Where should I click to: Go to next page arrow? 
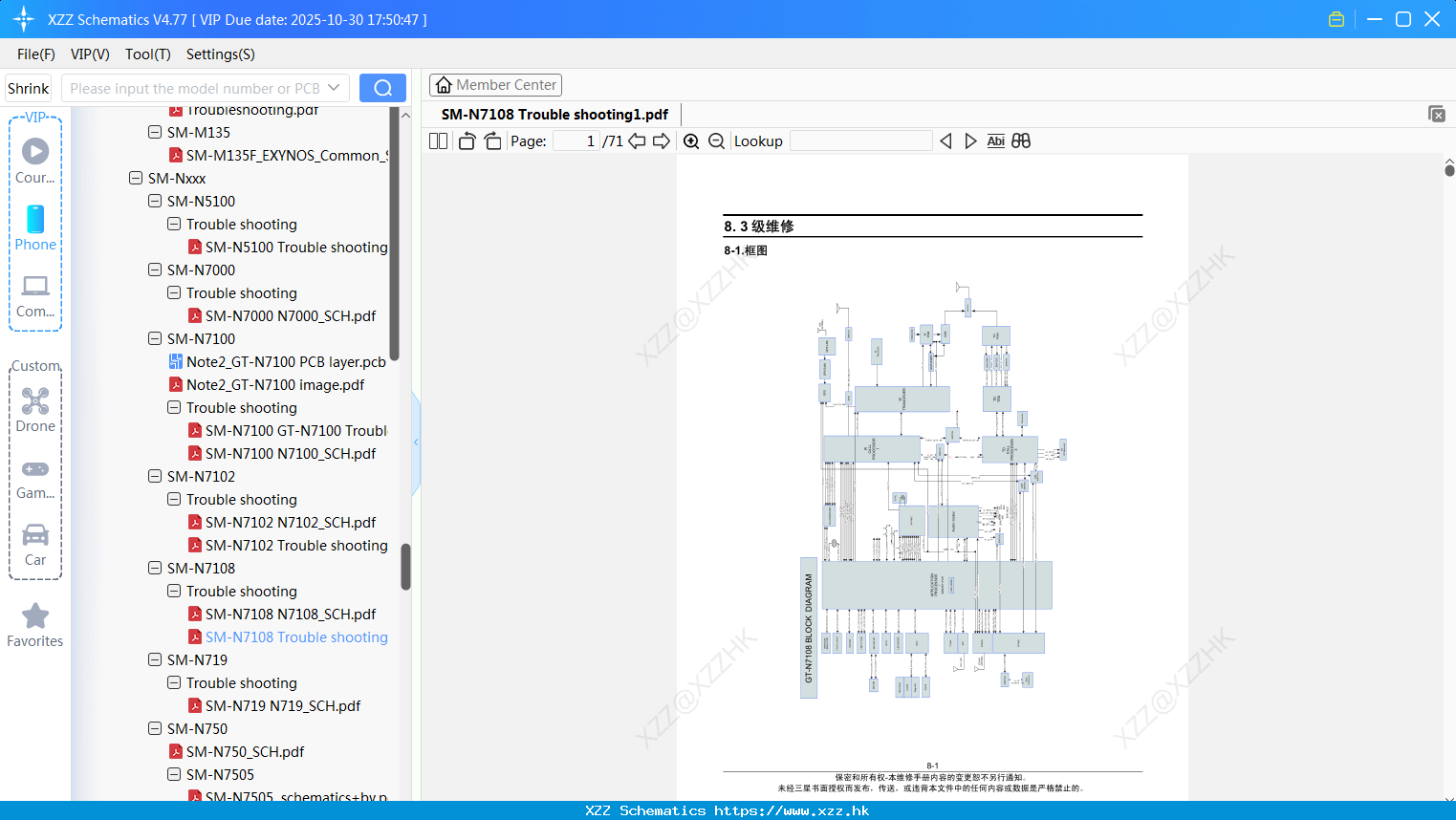662,141
